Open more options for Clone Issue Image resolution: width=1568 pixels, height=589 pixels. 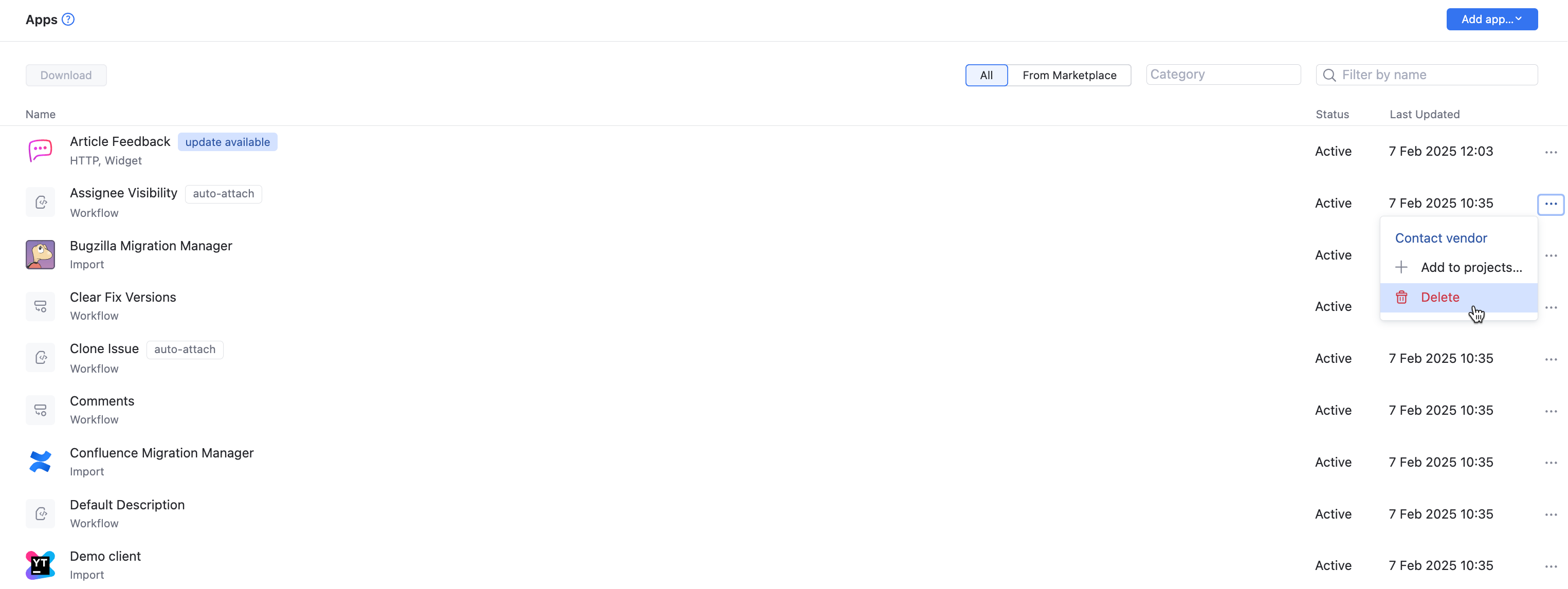coord(1551,360)
